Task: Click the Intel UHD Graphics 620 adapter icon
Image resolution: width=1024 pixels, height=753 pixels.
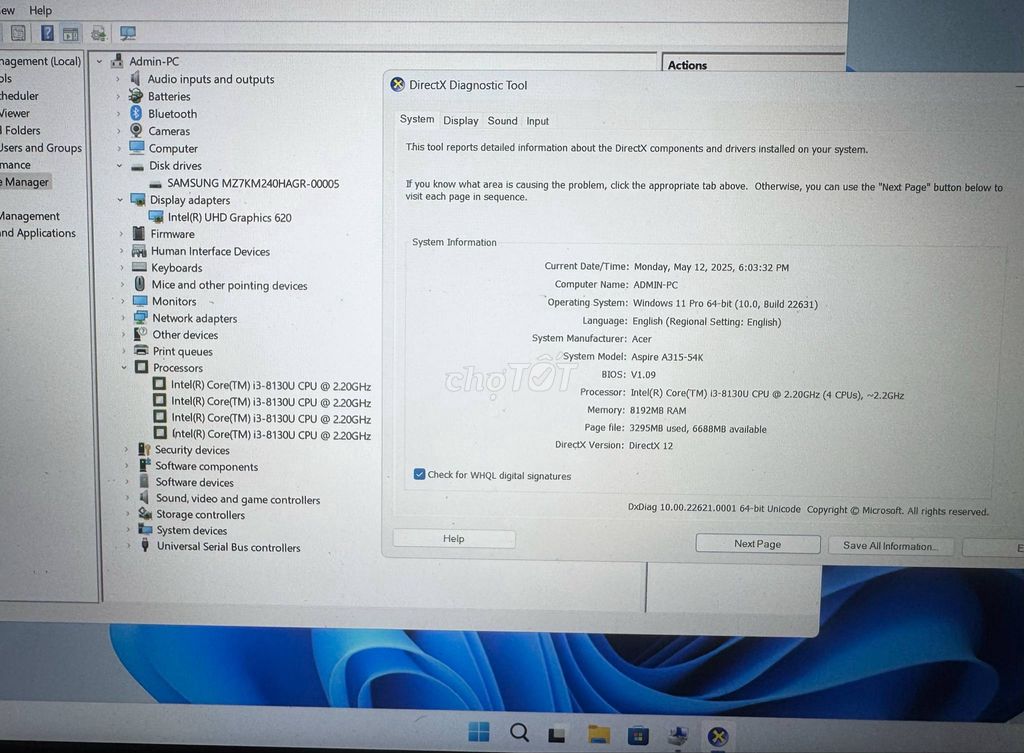Action: 156,217
